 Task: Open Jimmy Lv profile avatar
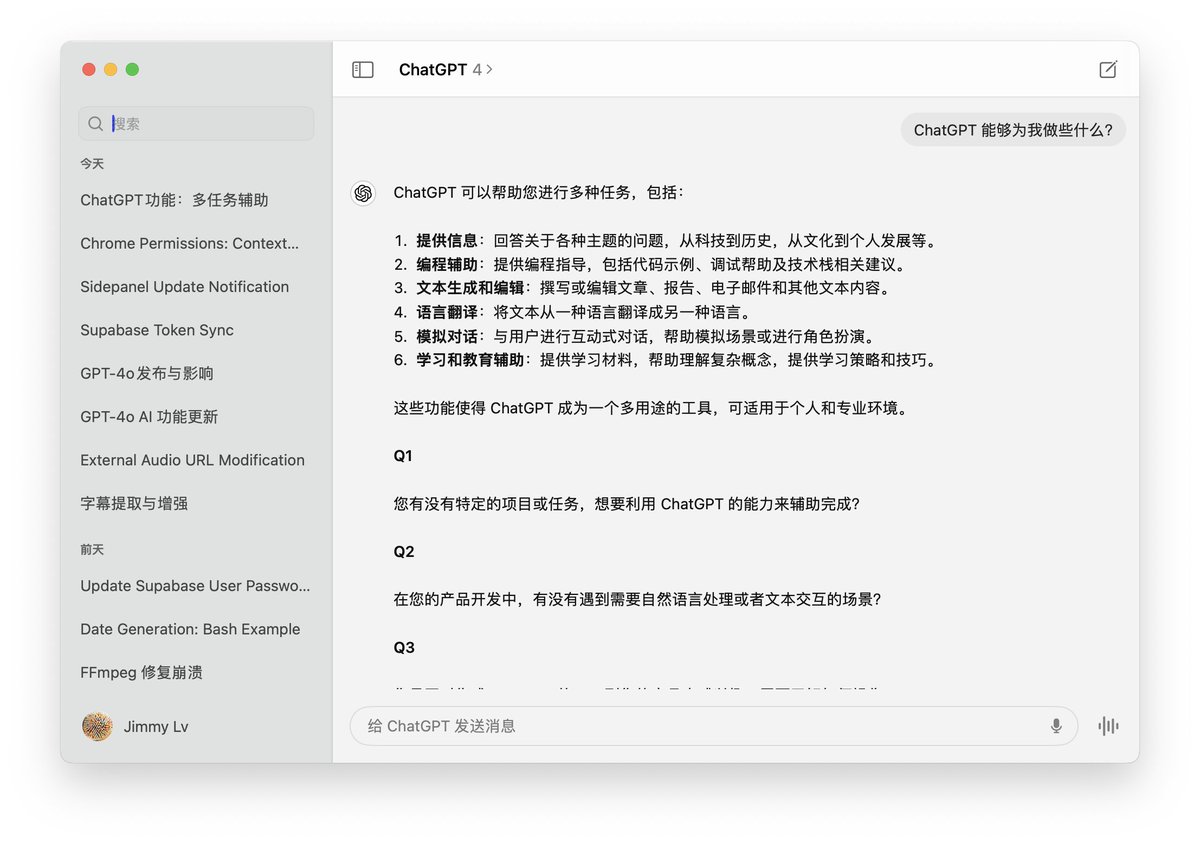[97, 727]
